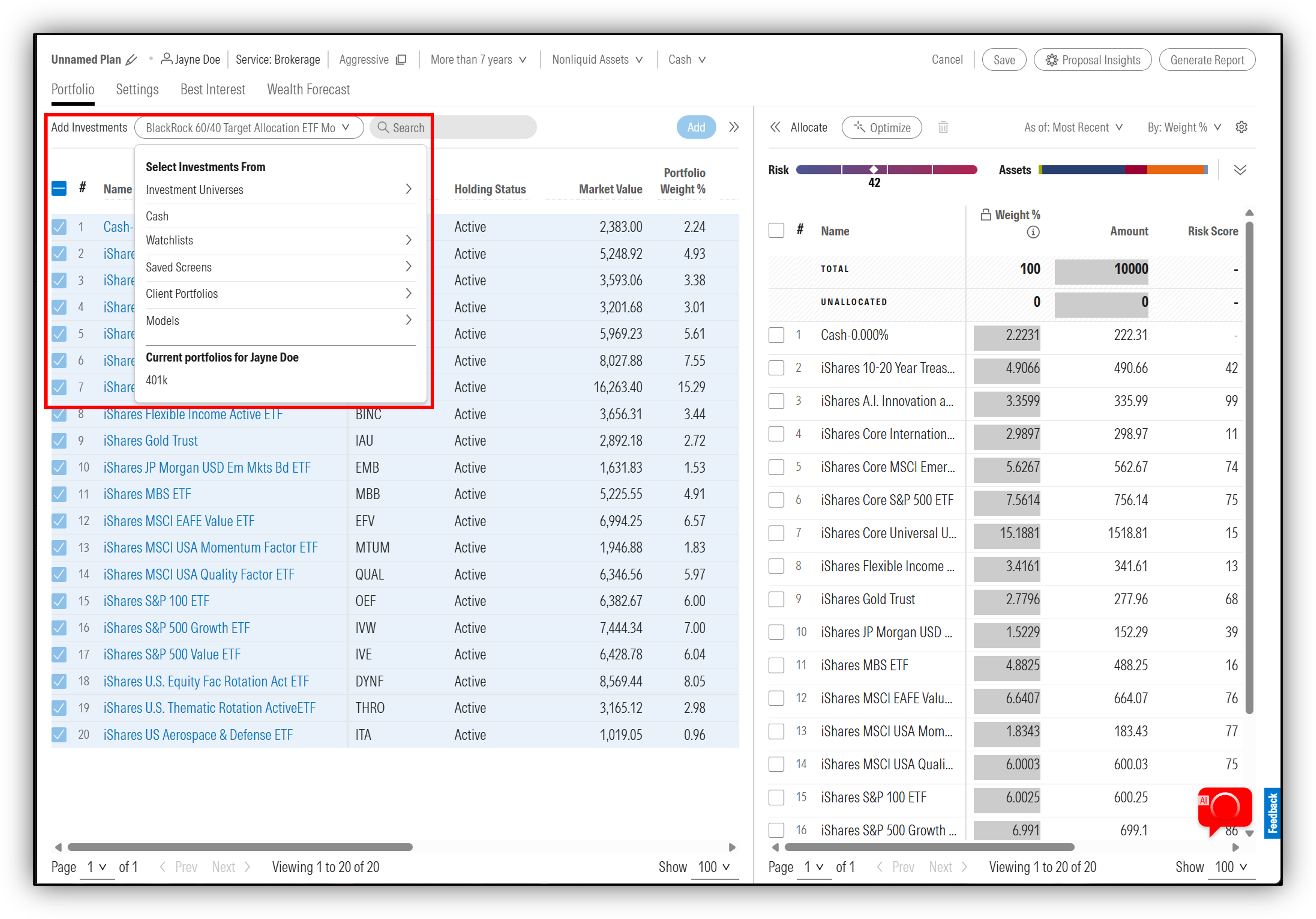Uncheck iShares Gold Trust row in left table
Image resolution: width=1316 pixels, height=919 pixels.
coord(59,441)
